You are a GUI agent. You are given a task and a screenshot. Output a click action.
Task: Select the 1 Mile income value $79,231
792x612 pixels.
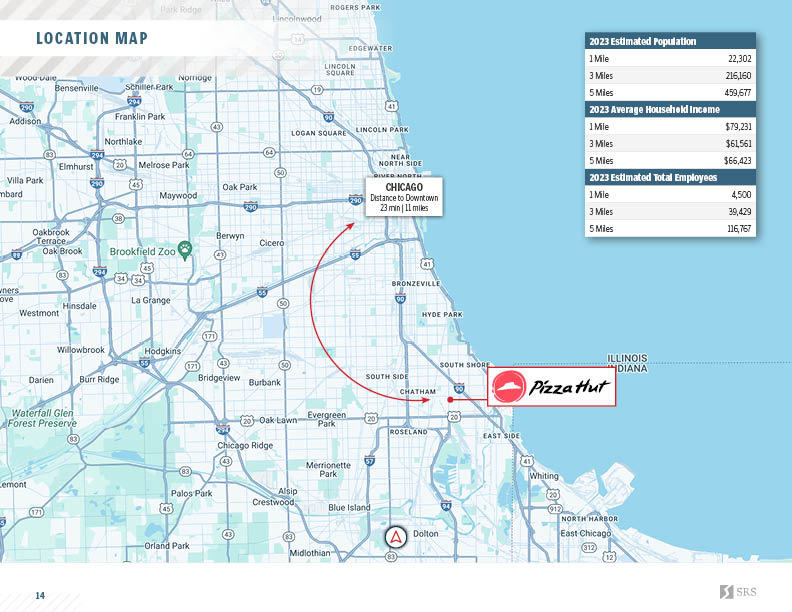738,127
